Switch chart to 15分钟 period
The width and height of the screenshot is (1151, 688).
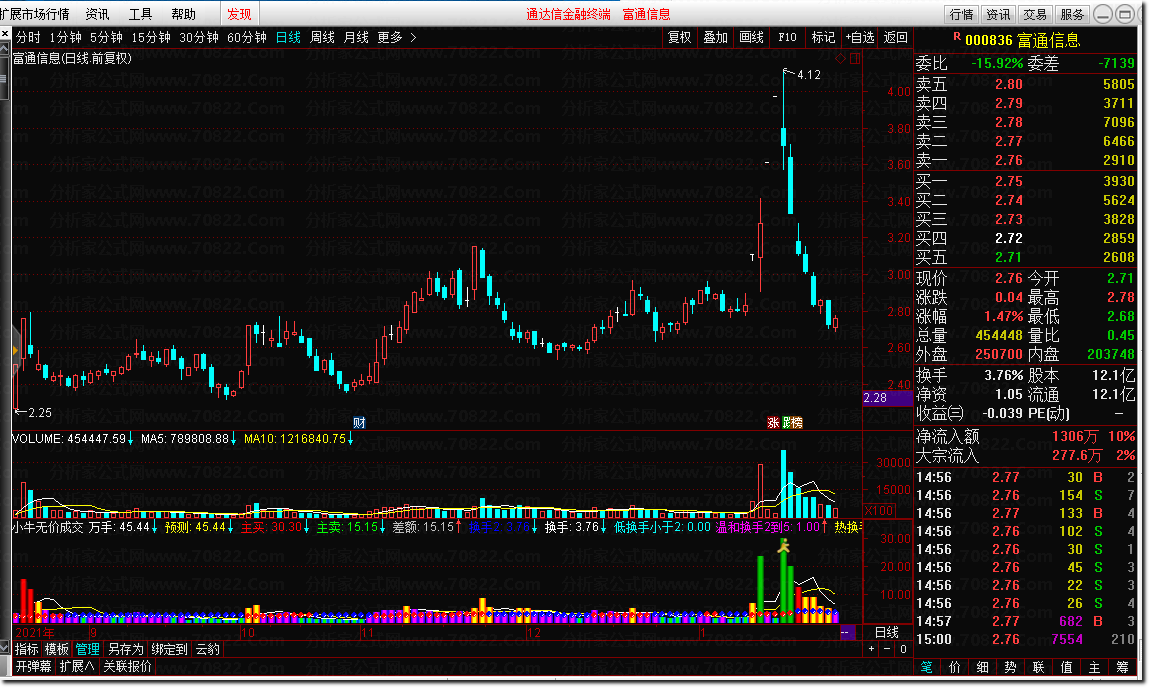[x=150, y=37]
